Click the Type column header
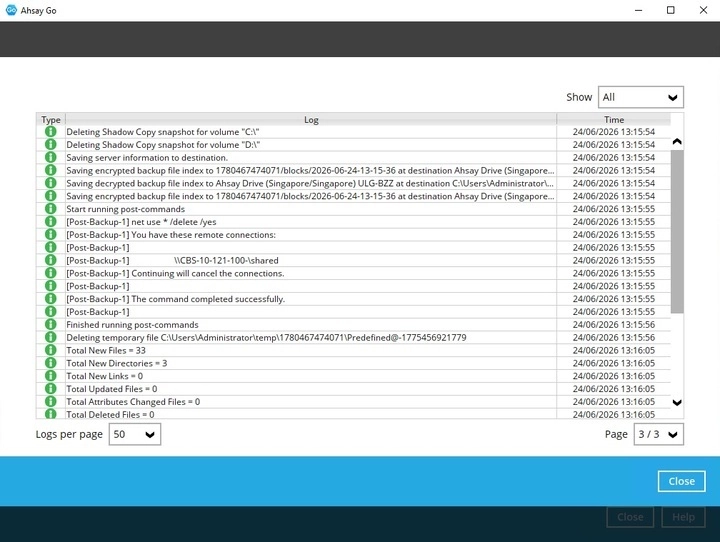The image size is (720, 542). point(51,119)
